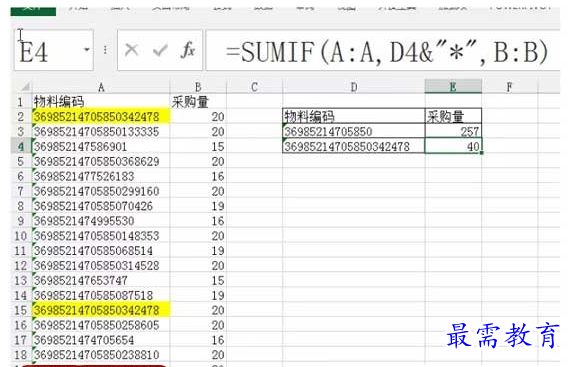The image size is (568, 367).
Task: Select row 15 header
Action: point(21,310)
